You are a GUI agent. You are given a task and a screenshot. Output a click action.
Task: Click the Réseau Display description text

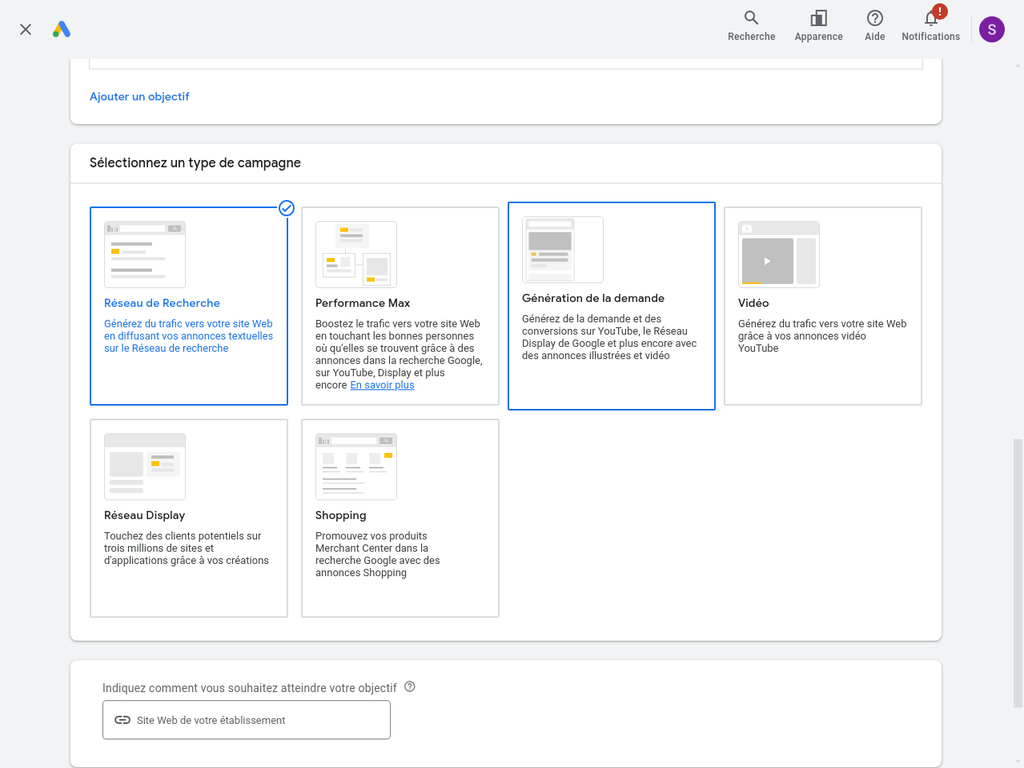pos(186,548)
